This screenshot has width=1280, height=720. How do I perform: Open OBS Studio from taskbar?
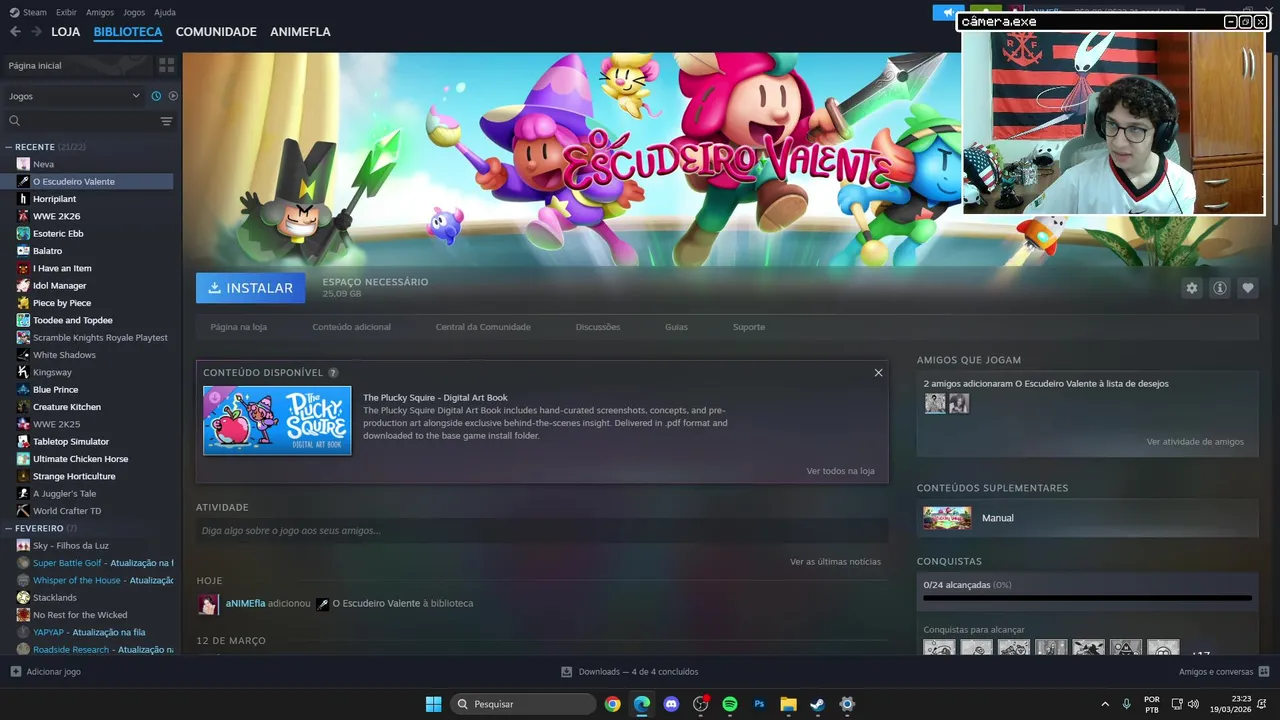tap(700, 704)
